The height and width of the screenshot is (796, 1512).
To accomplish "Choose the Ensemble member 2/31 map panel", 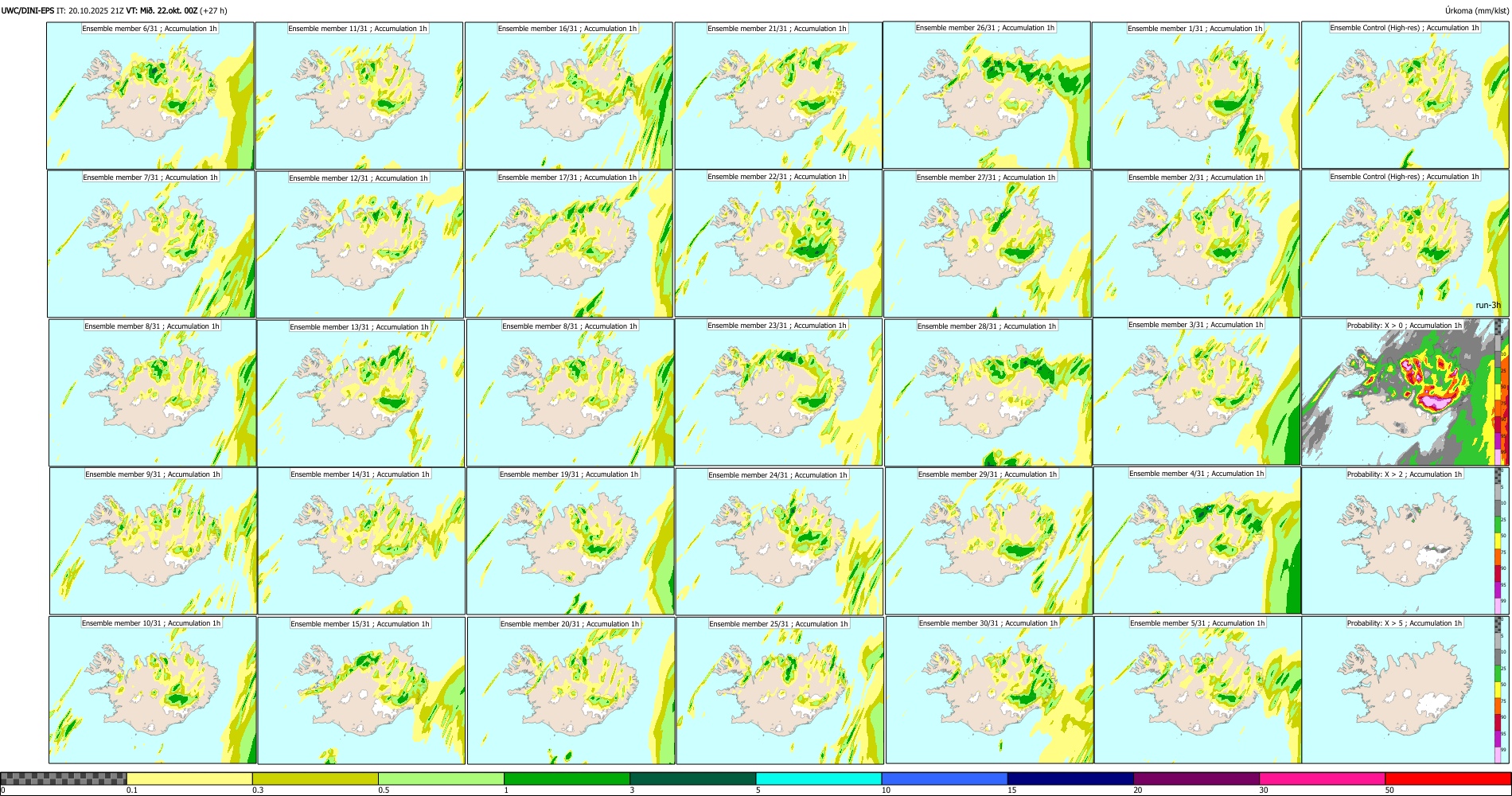I will (x=1196, y=244).
